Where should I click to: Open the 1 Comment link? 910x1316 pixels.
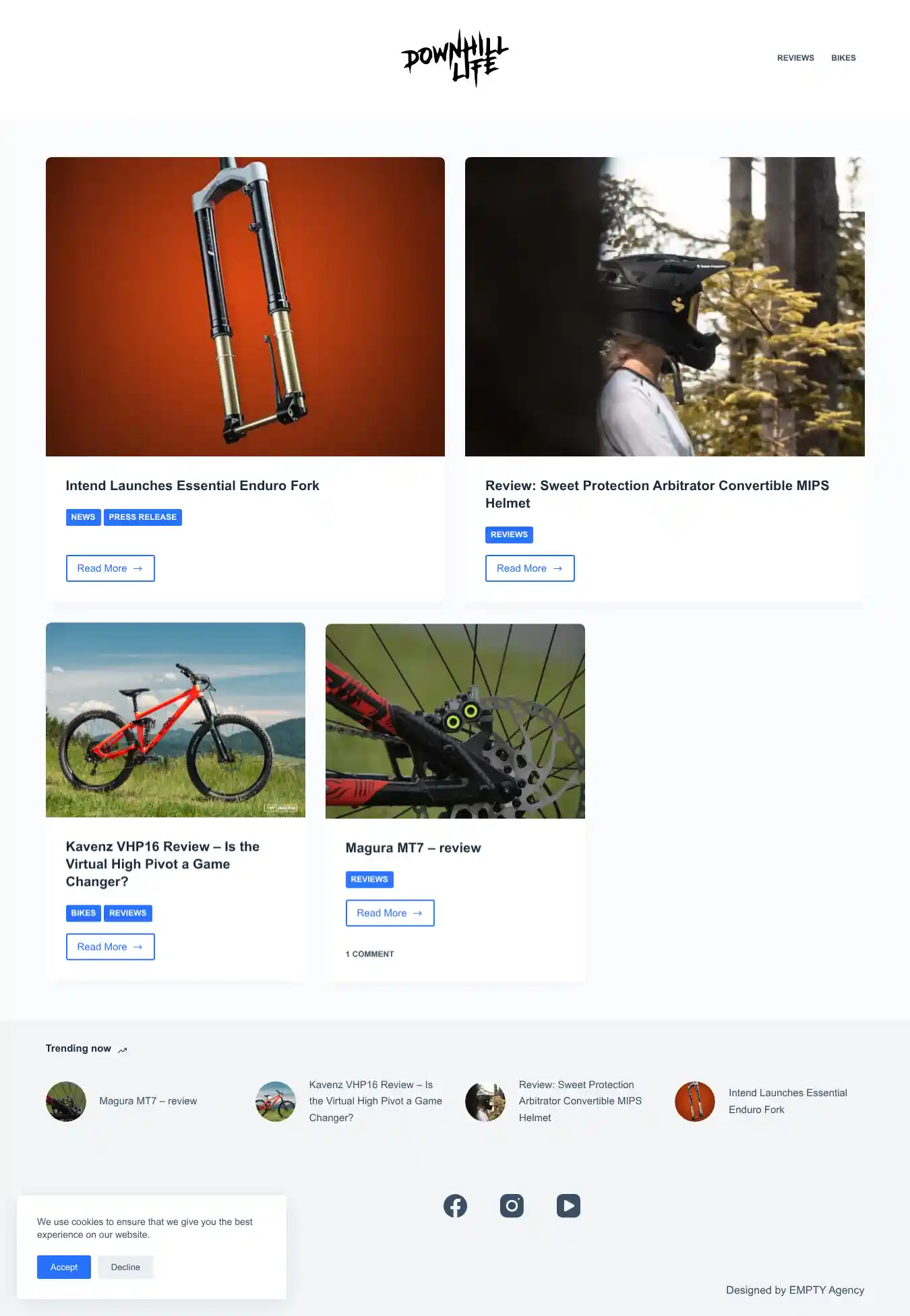(370, 954)
